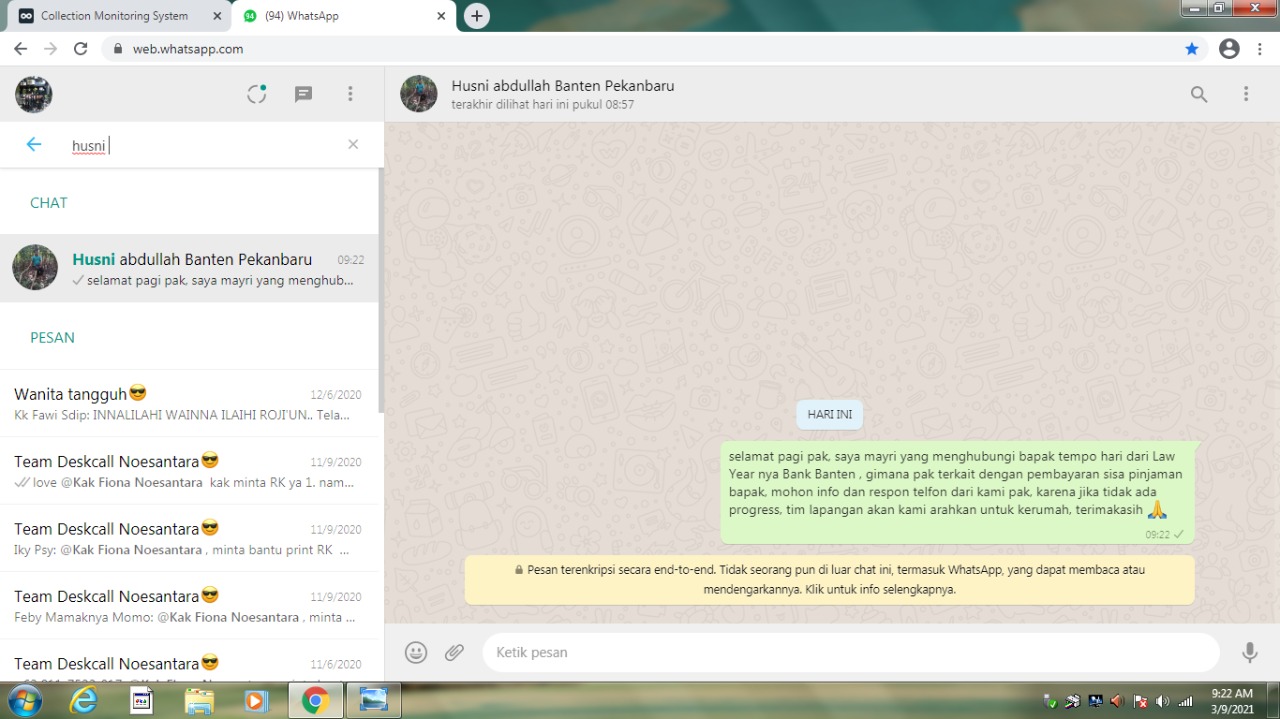This screenshot has width=1280, height=719.
Task: Open the chat header three-dot menu
Action: (x=1246, y=94)
